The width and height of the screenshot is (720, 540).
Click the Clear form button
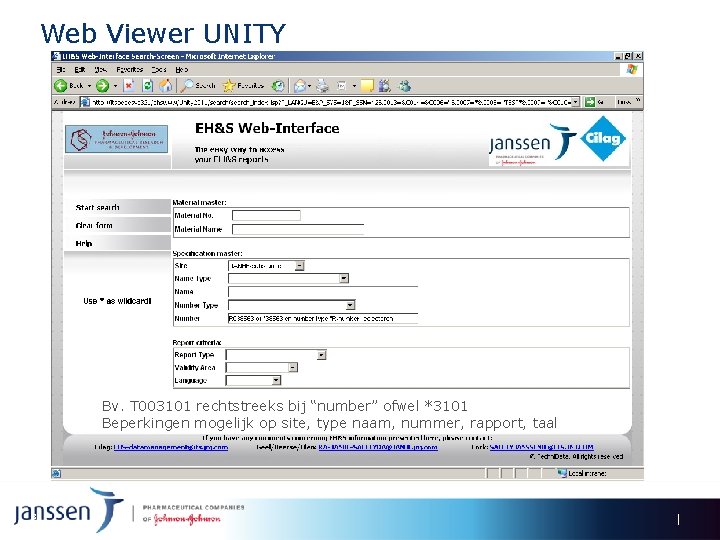[x=117, y=225]
